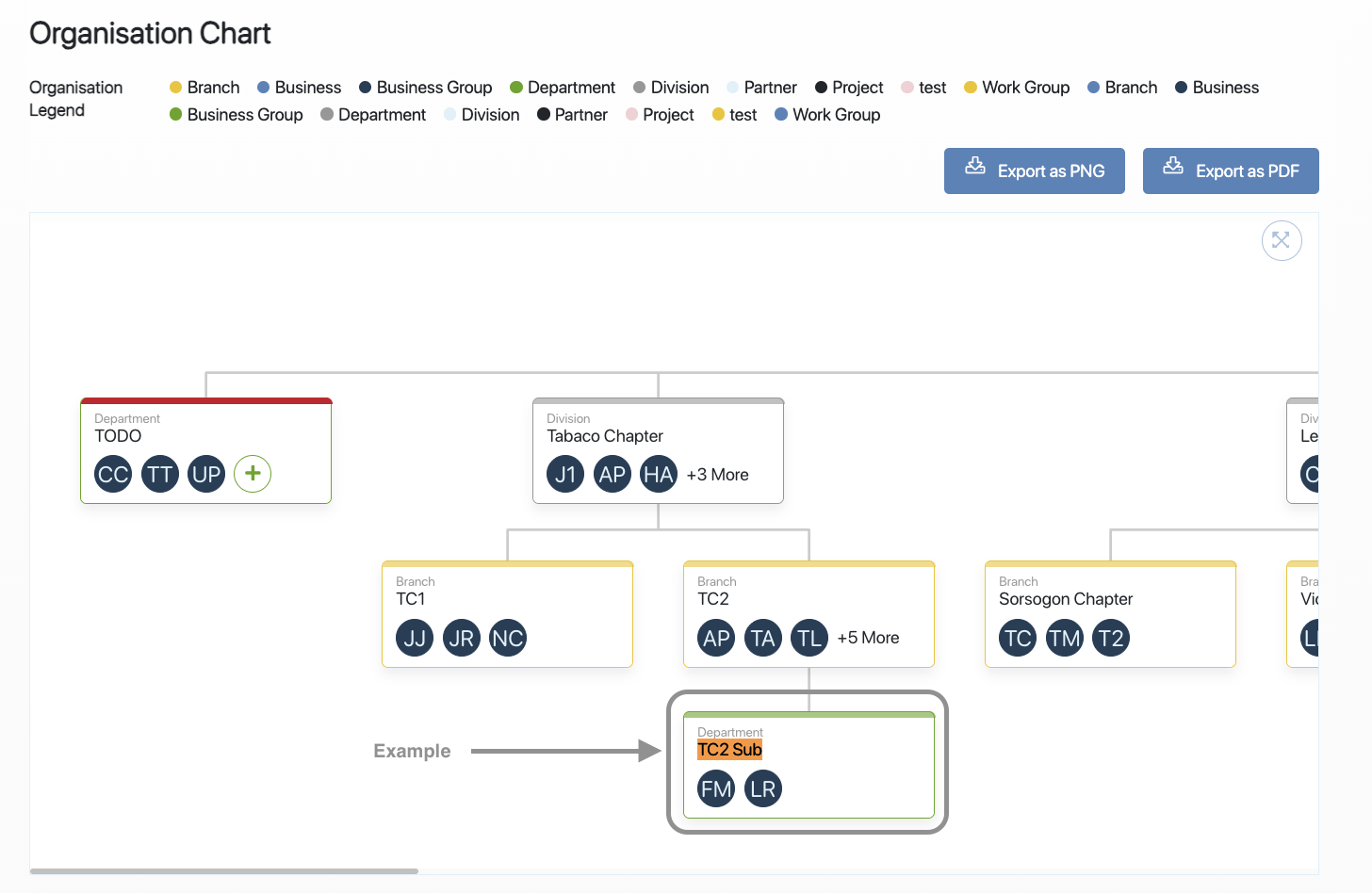Click the horizontal scrollbar below the chart
1372x893 pixels.
(224, 871)
